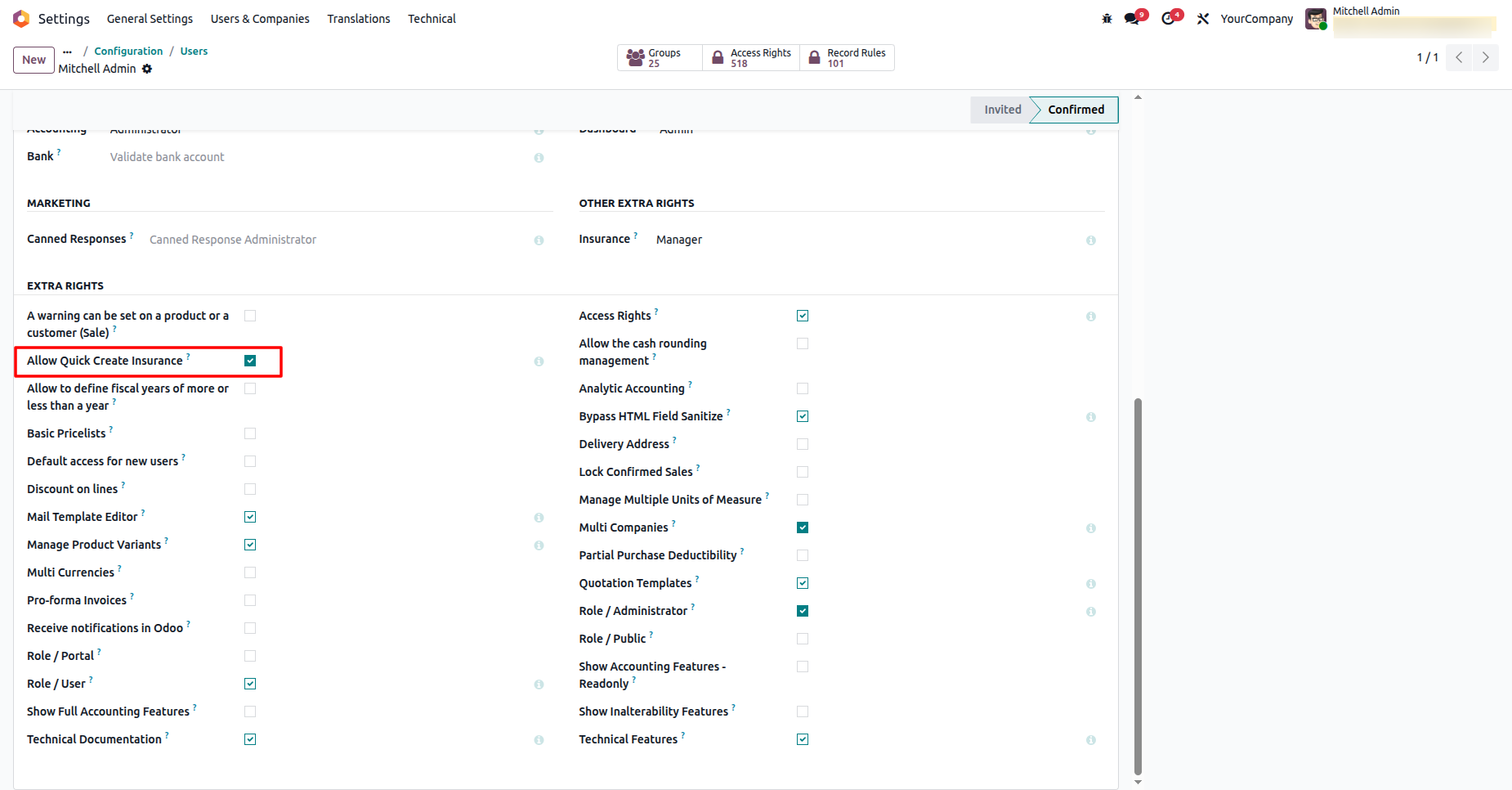This screenshot has height=790, width=1512.
Task: Open the gear actions menu beside Mitchell Admin
Action: click(x=147, y=69)
